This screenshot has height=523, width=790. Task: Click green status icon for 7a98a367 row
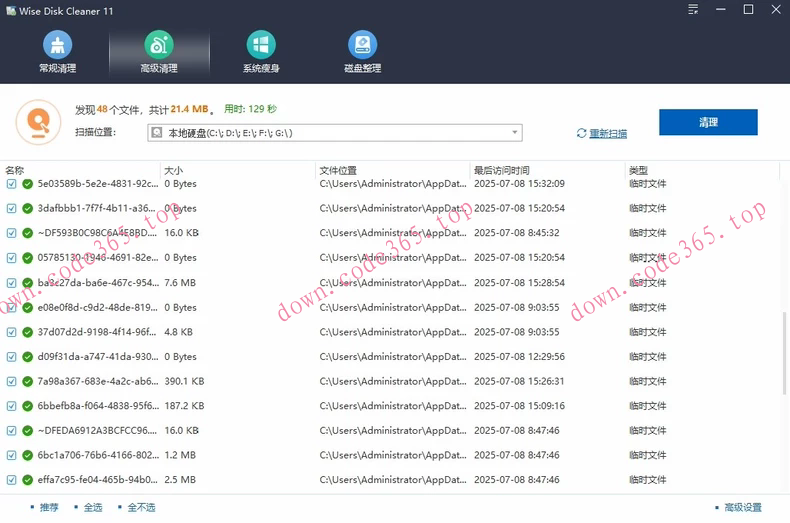(x=28, y=381)
